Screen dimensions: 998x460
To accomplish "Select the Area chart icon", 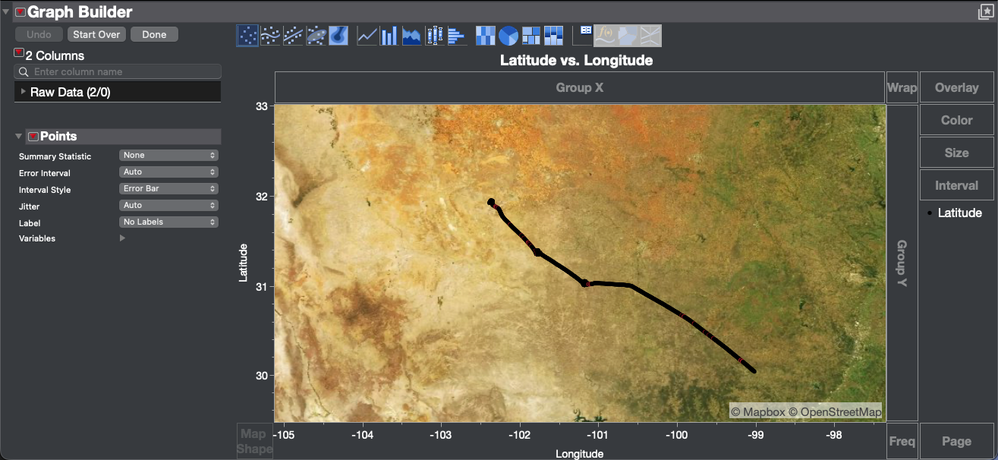I will click(x=412, y=36).
